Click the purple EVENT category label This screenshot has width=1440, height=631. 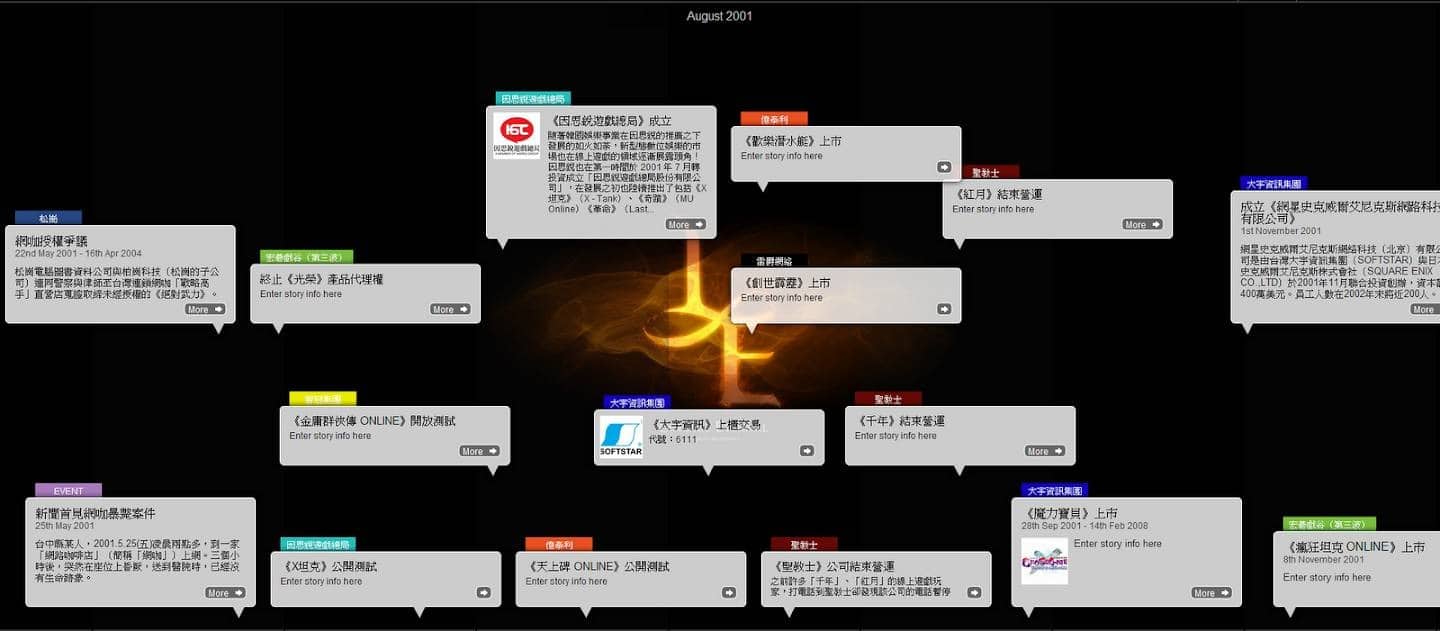click(68, 491)
